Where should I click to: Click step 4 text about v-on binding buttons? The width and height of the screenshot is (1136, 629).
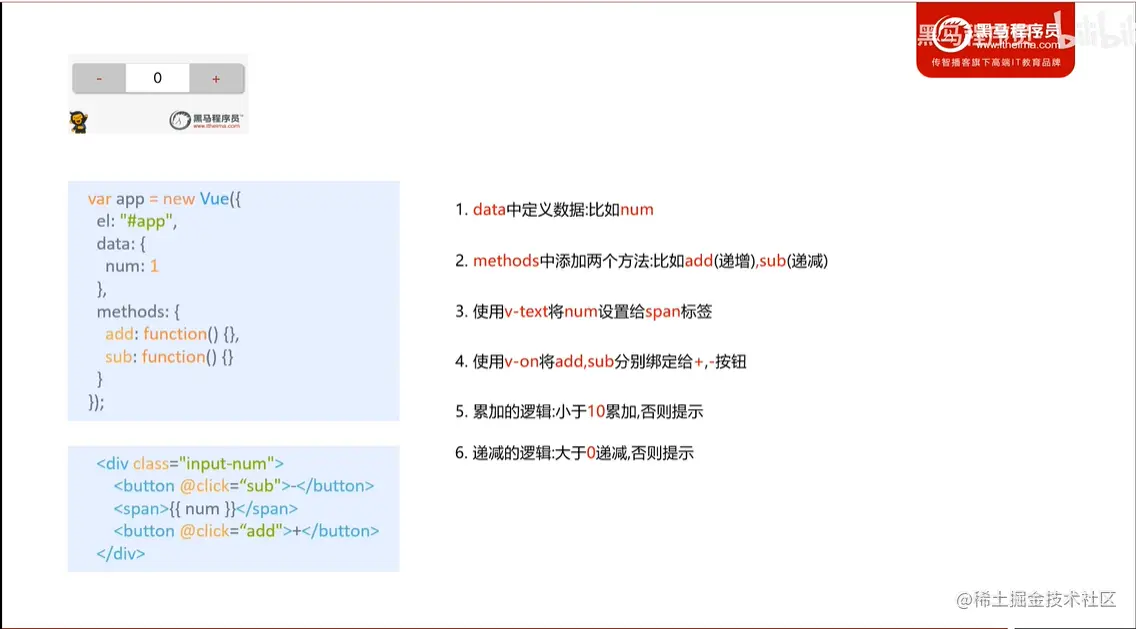tap(601, 362)
